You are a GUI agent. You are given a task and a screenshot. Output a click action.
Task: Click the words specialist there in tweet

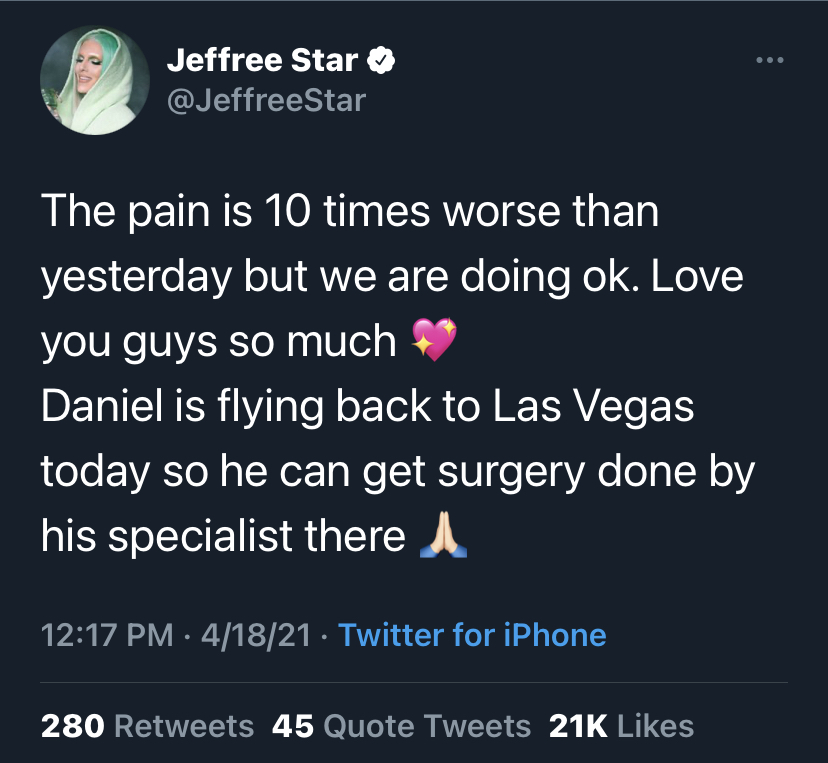[x=257, y=536]
